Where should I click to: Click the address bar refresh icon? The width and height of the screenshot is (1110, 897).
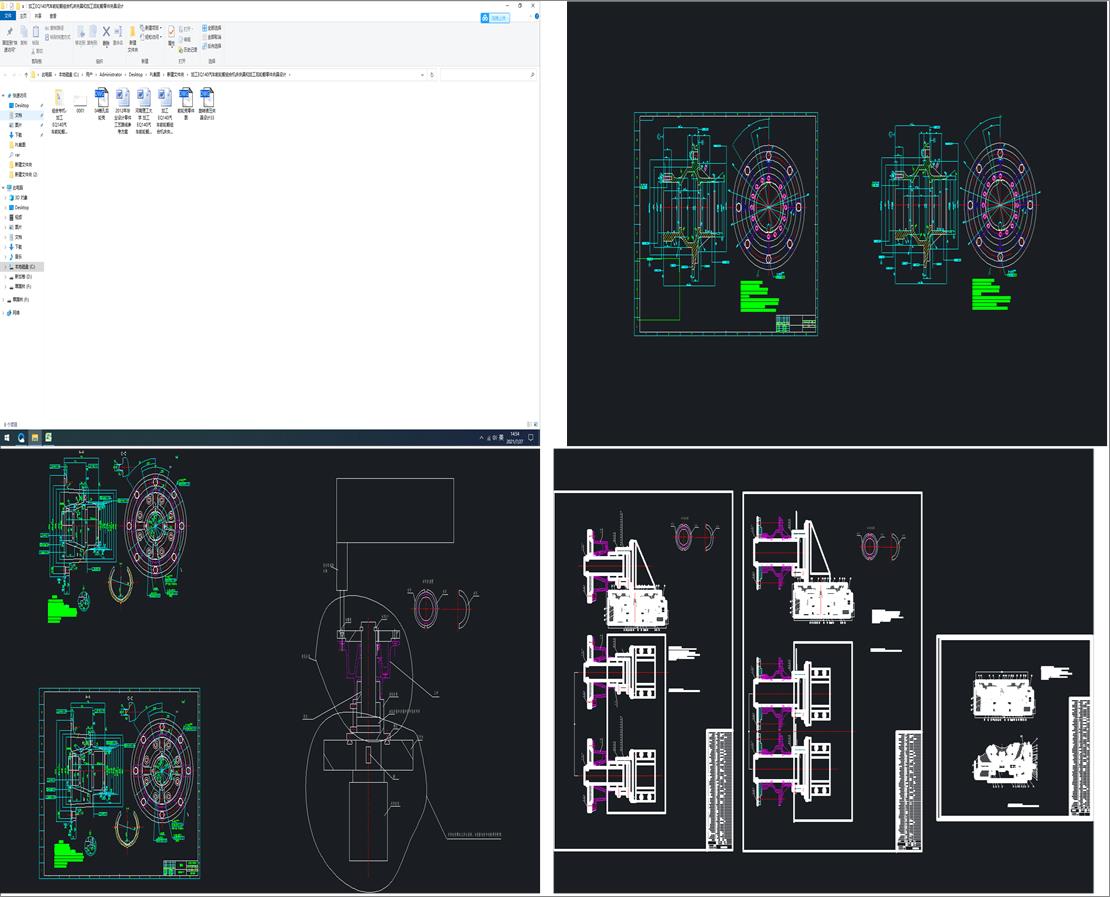[432, 74]
